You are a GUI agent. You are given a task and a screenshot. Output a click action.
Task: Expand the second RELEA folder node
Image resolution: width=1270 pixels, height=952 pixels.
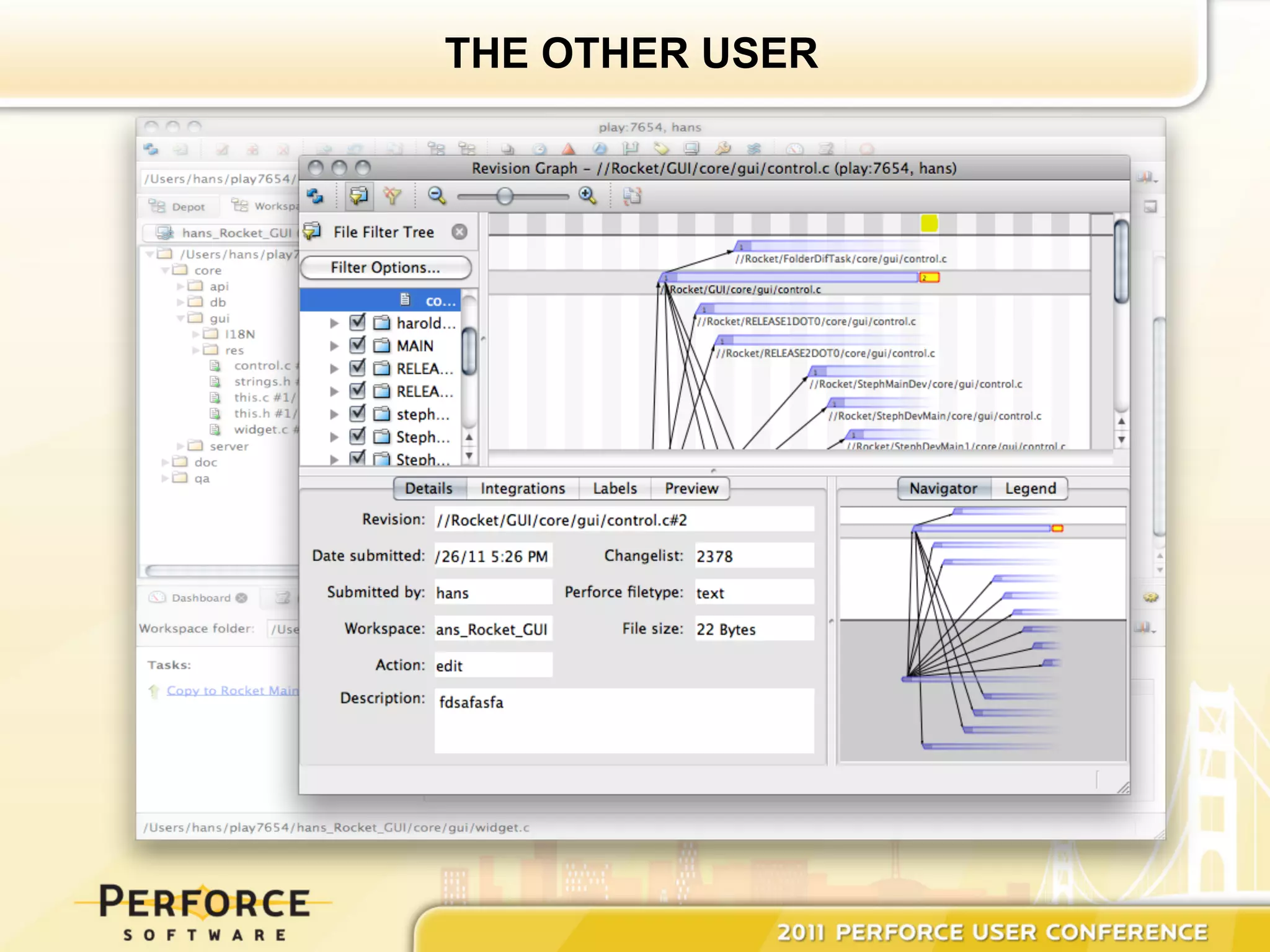[334, 392]
